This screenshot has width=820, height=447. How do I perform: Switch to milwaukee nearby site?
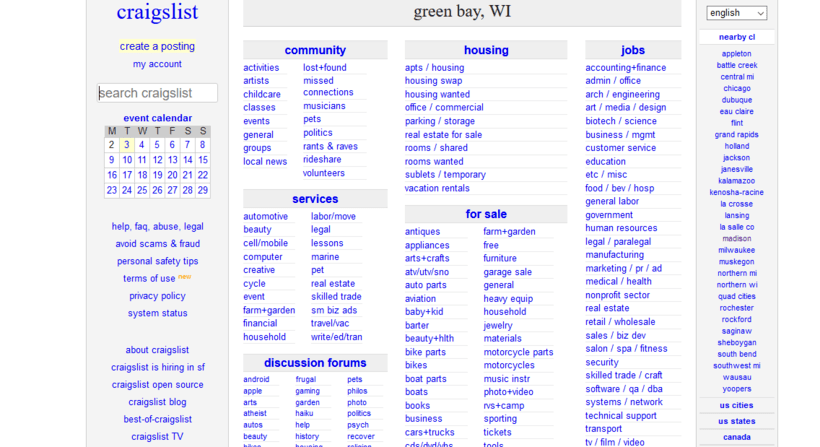coord(736,250)
